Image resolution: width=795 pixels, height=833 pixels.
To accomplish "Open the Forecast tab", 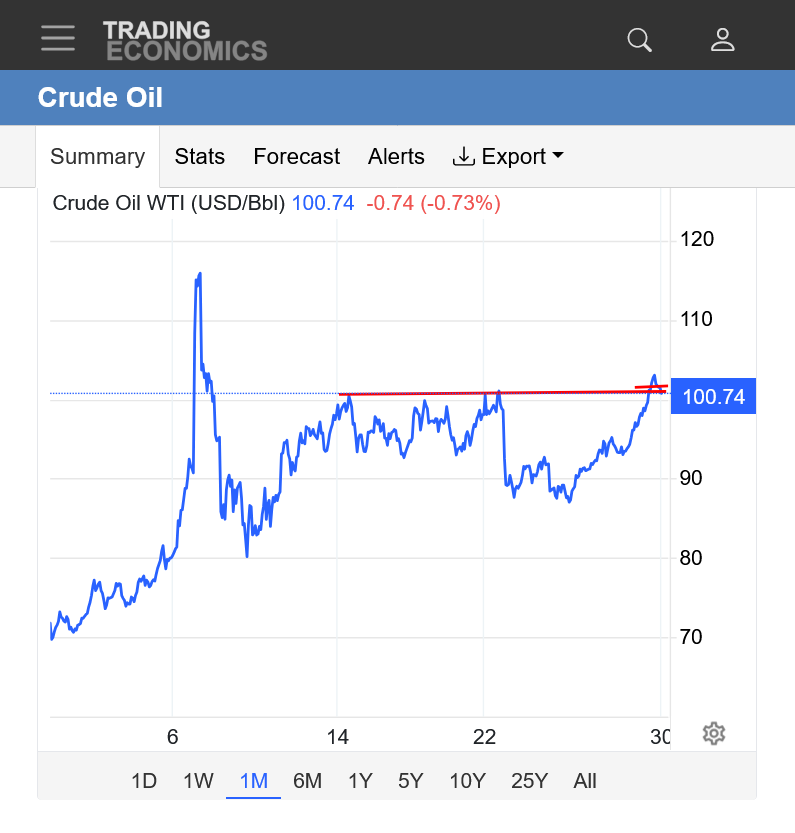I will (296, 157).
